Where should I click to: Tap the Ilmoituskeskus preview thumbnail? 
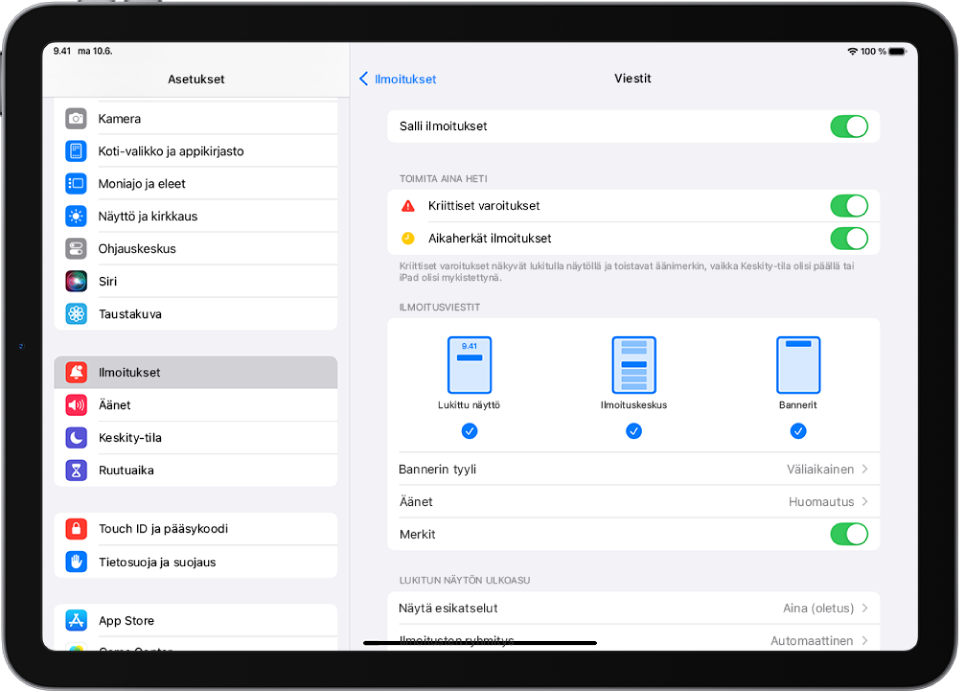coord(634,365)
